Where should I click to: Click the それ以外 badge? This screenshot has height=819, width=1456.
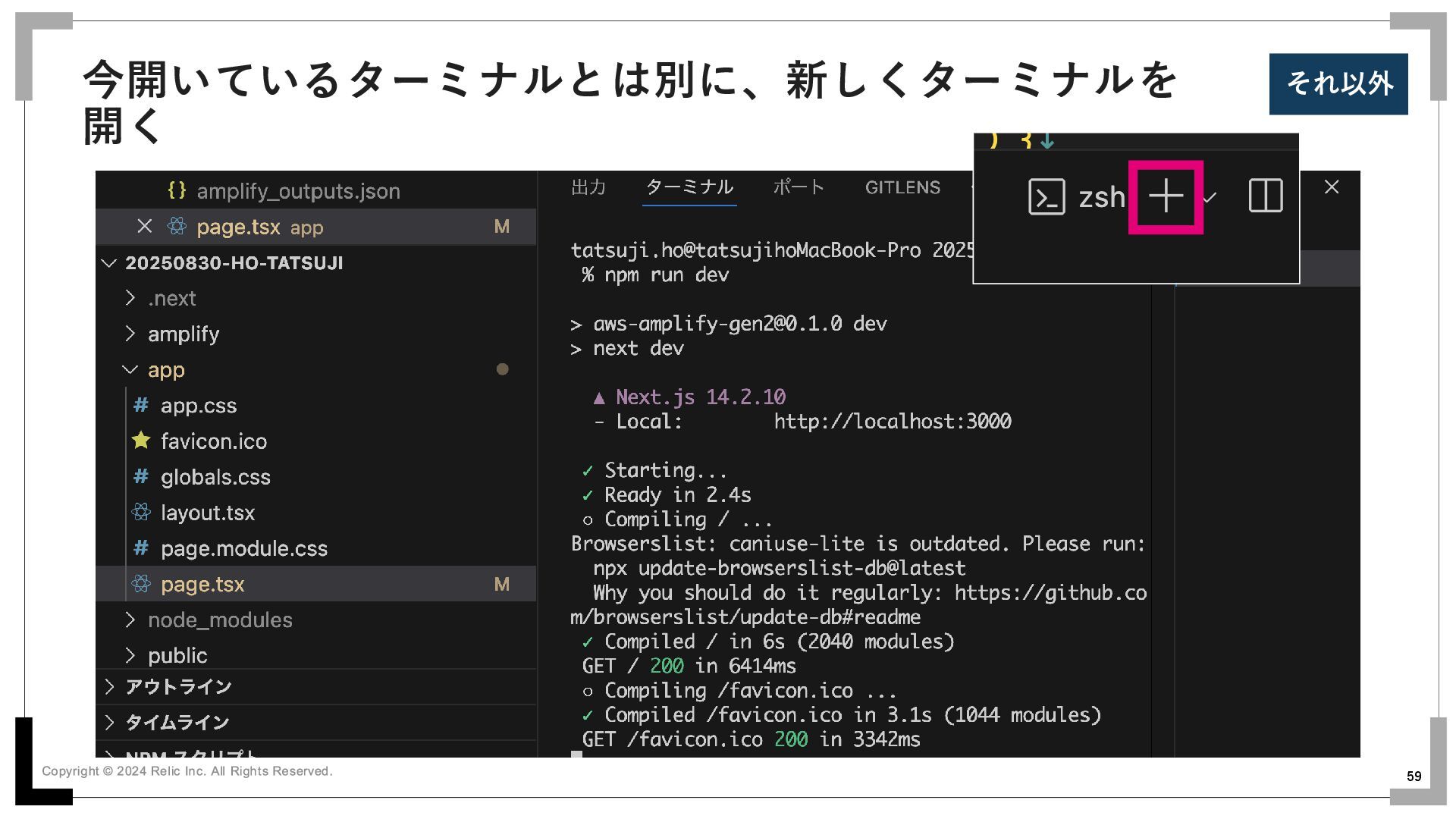coord(1338,84)
